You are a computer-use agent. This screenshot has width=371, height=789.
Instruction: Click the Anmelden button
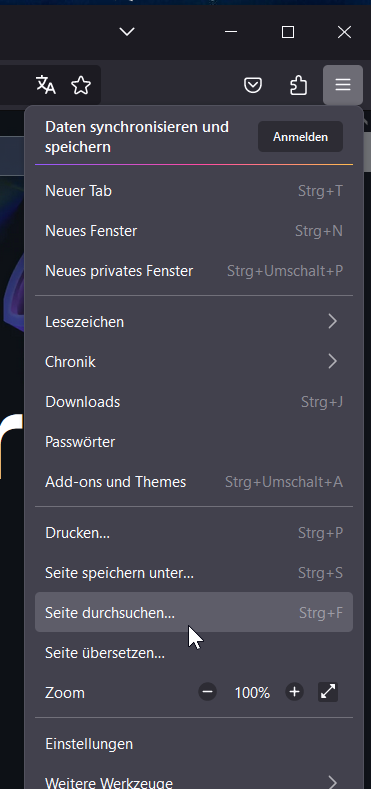pos(301,136)
